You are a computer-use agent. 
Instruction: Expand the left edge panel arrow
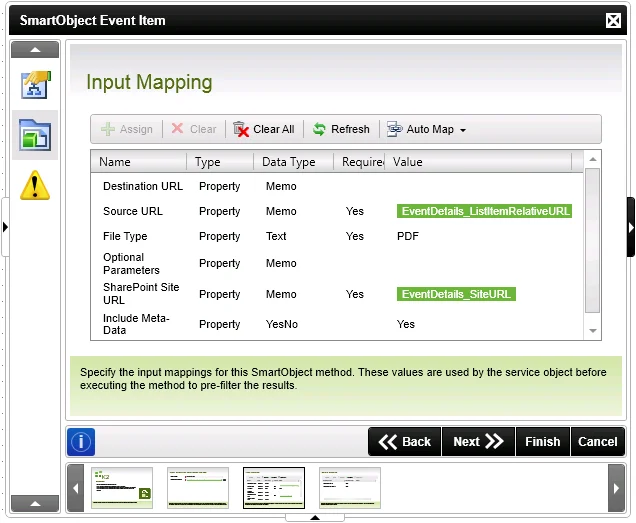click(5, 227)
